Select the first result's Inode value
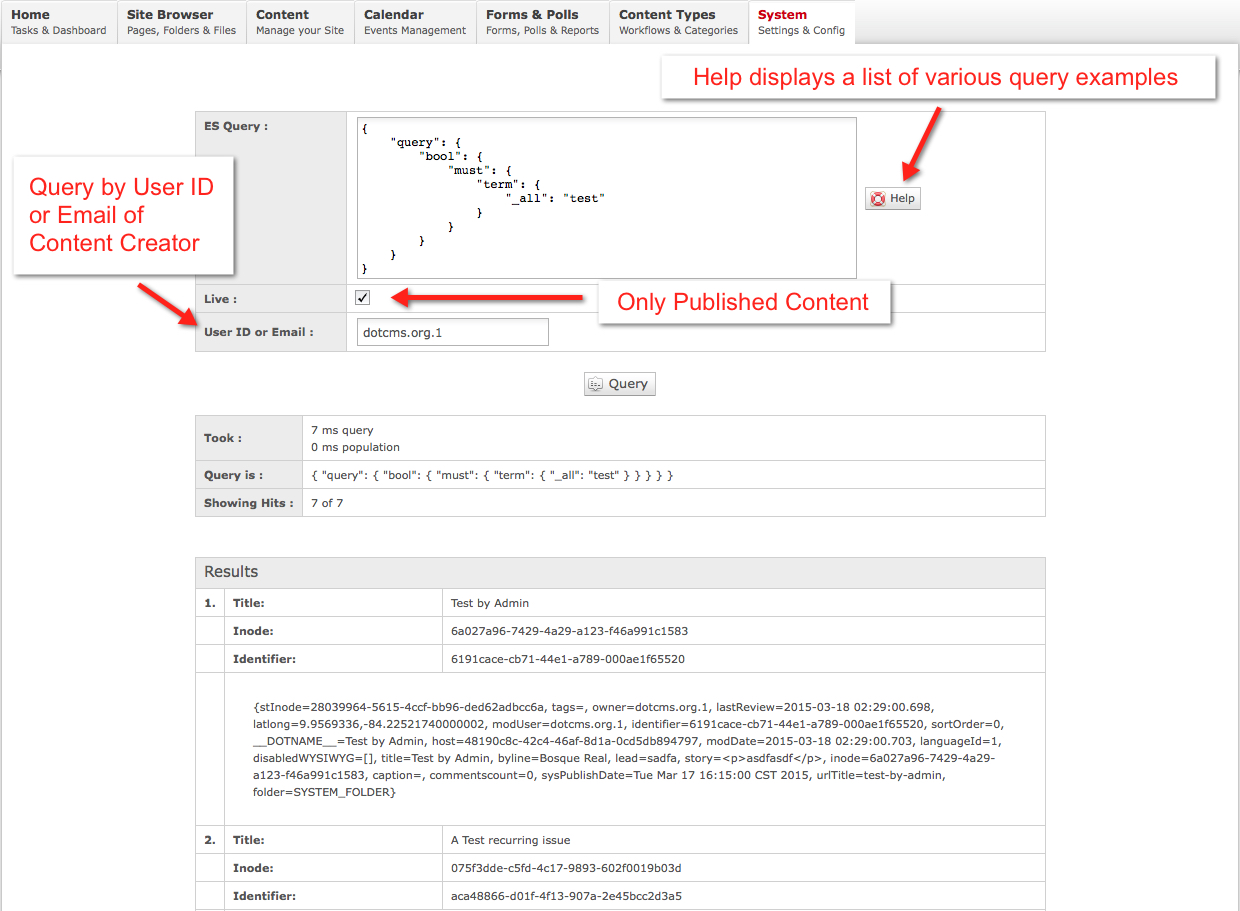Screen dimensions: 1240x911 pyautogui.click(x=569, y=631)
